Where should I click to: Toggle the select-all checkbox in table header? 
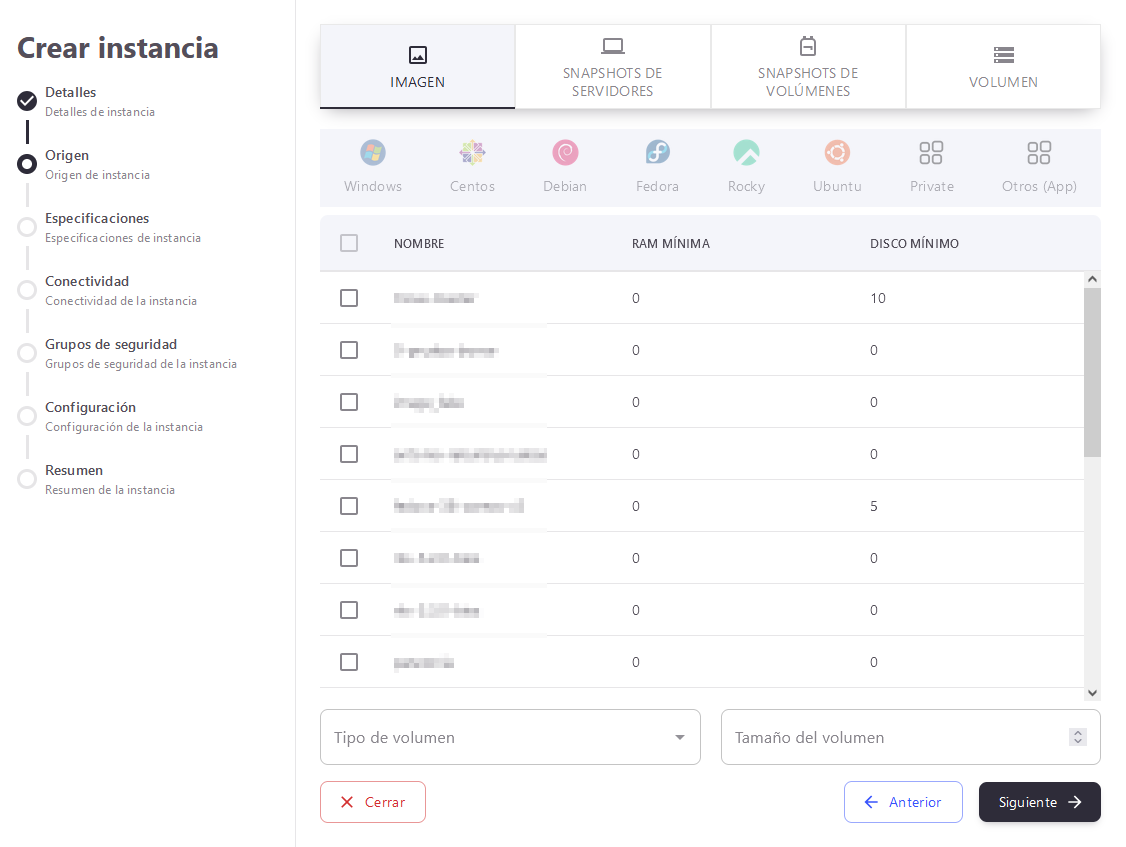tap(349, 243)
